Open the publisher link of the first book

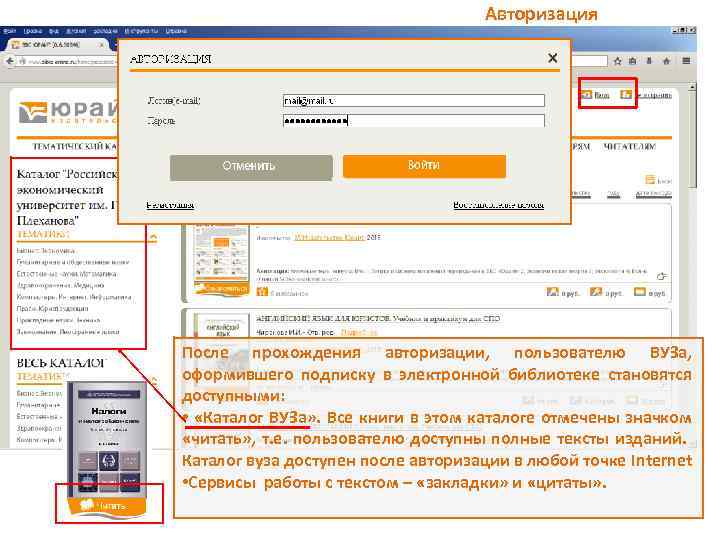pos(329,238)
